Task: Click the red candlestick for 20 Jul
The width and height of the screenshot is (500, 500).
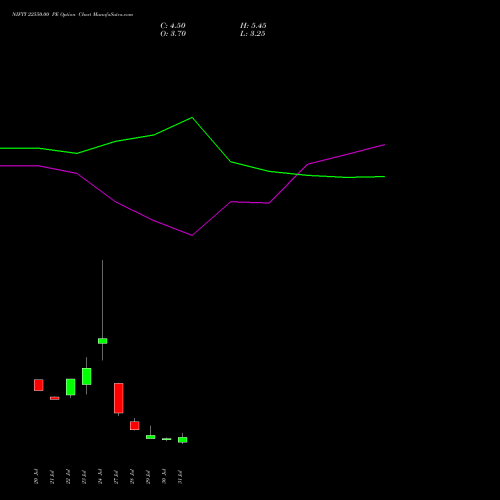Action: click(x=39, y=385)
